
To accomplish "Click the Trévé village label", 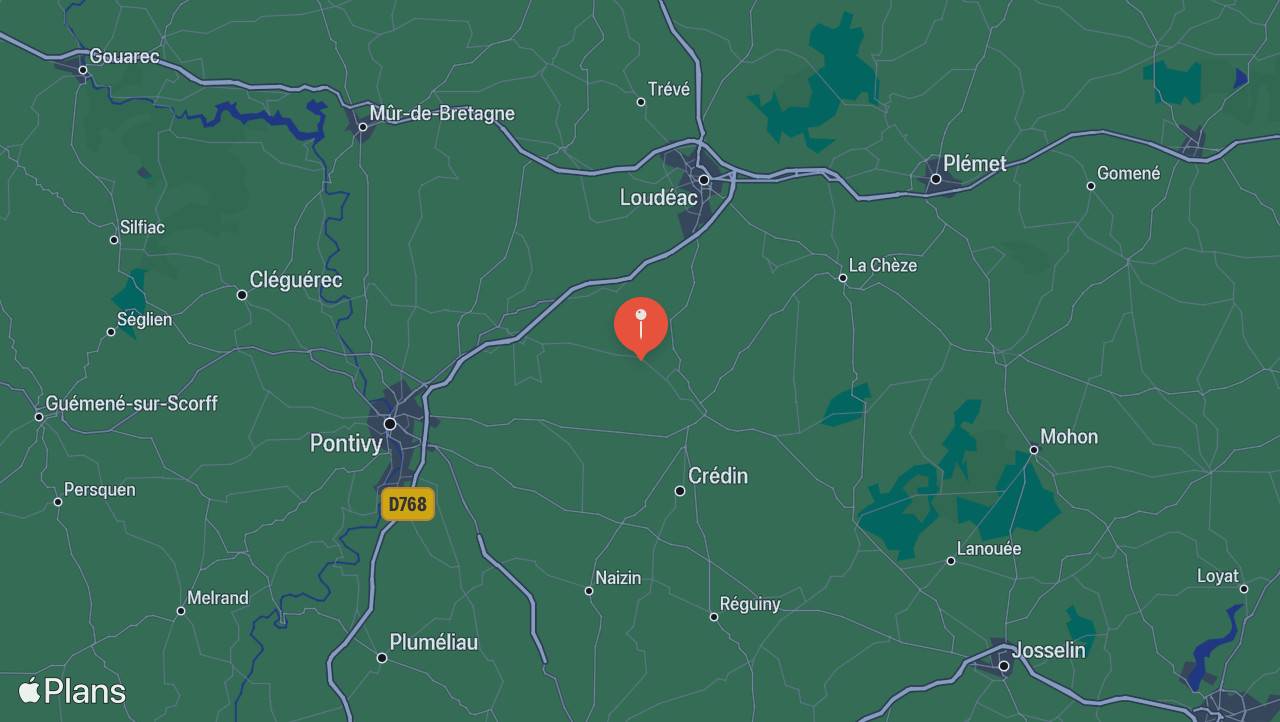I will point(669,90).
